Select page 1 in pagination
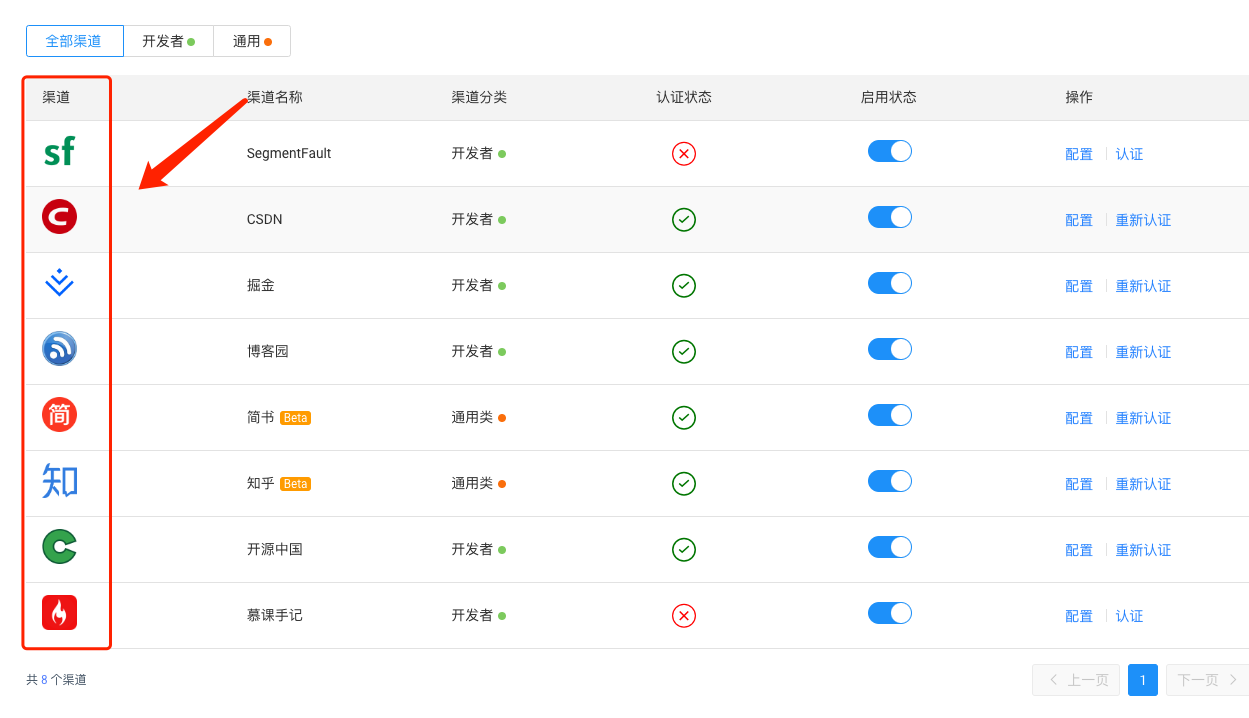 coord(1143,680)
